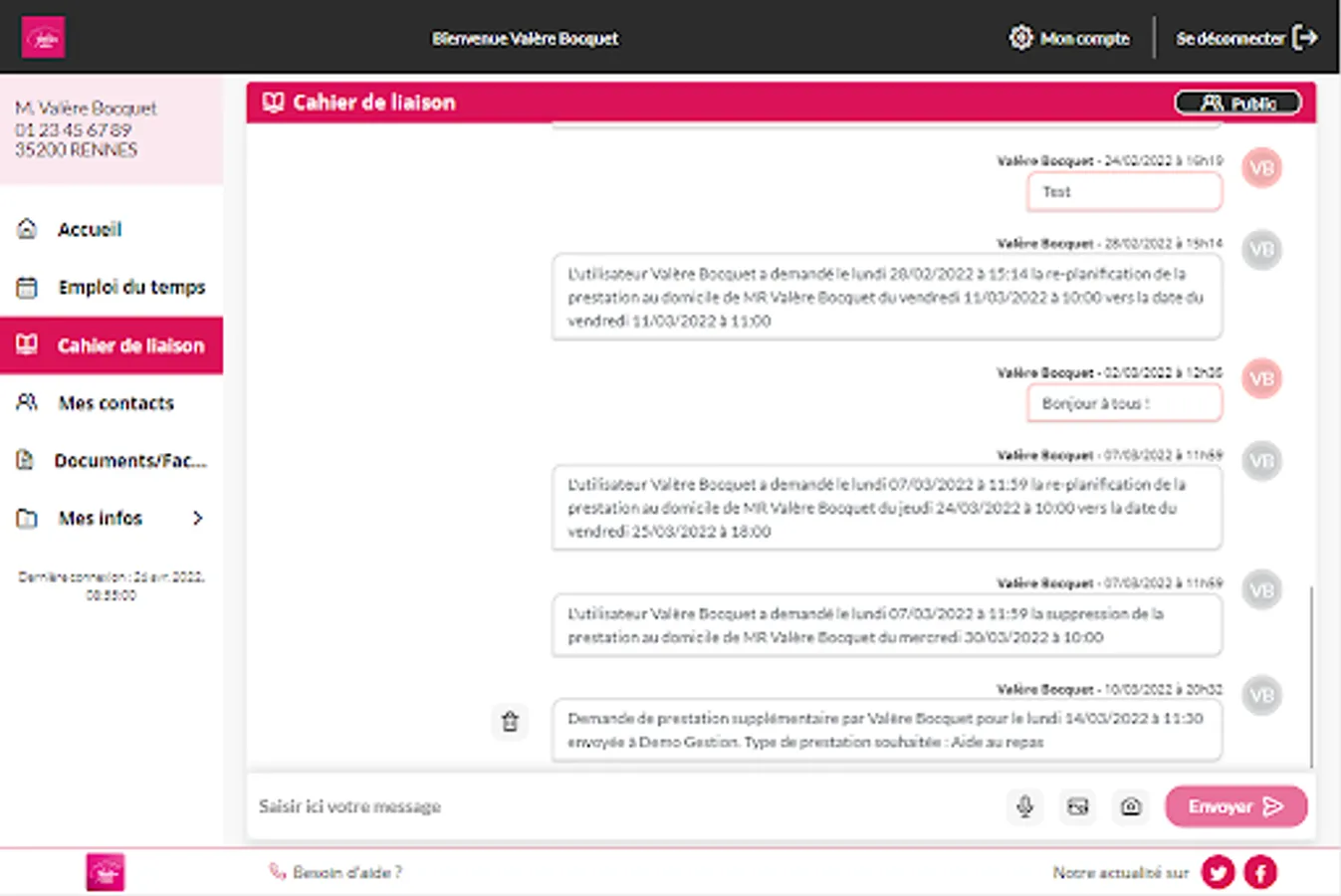
Task: Open the Facebook page icon
Action: (1260, 872)
